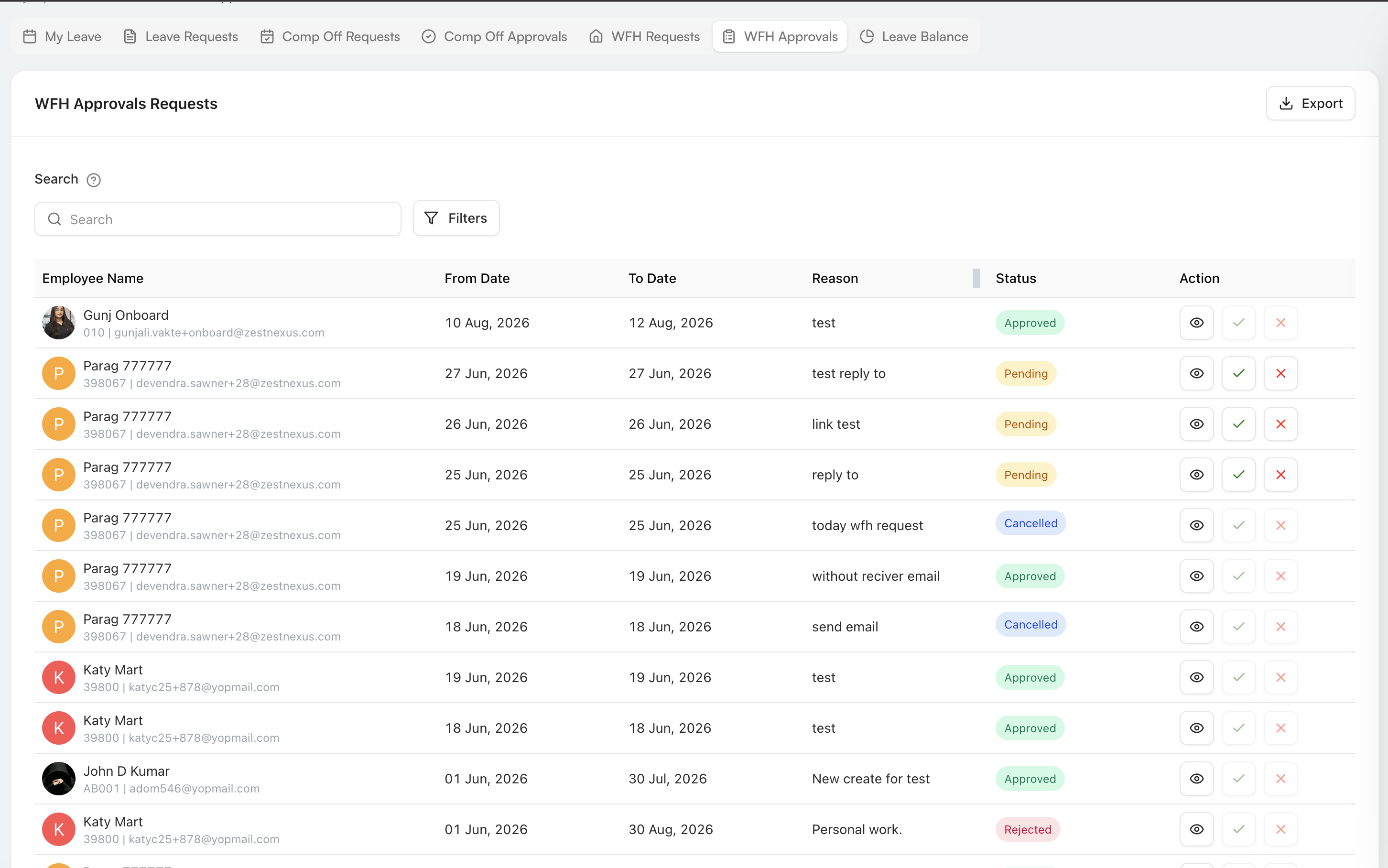Screen dimensions: 1388x868
Task: View John D Kumar's request details
Action: (1196, 779)
